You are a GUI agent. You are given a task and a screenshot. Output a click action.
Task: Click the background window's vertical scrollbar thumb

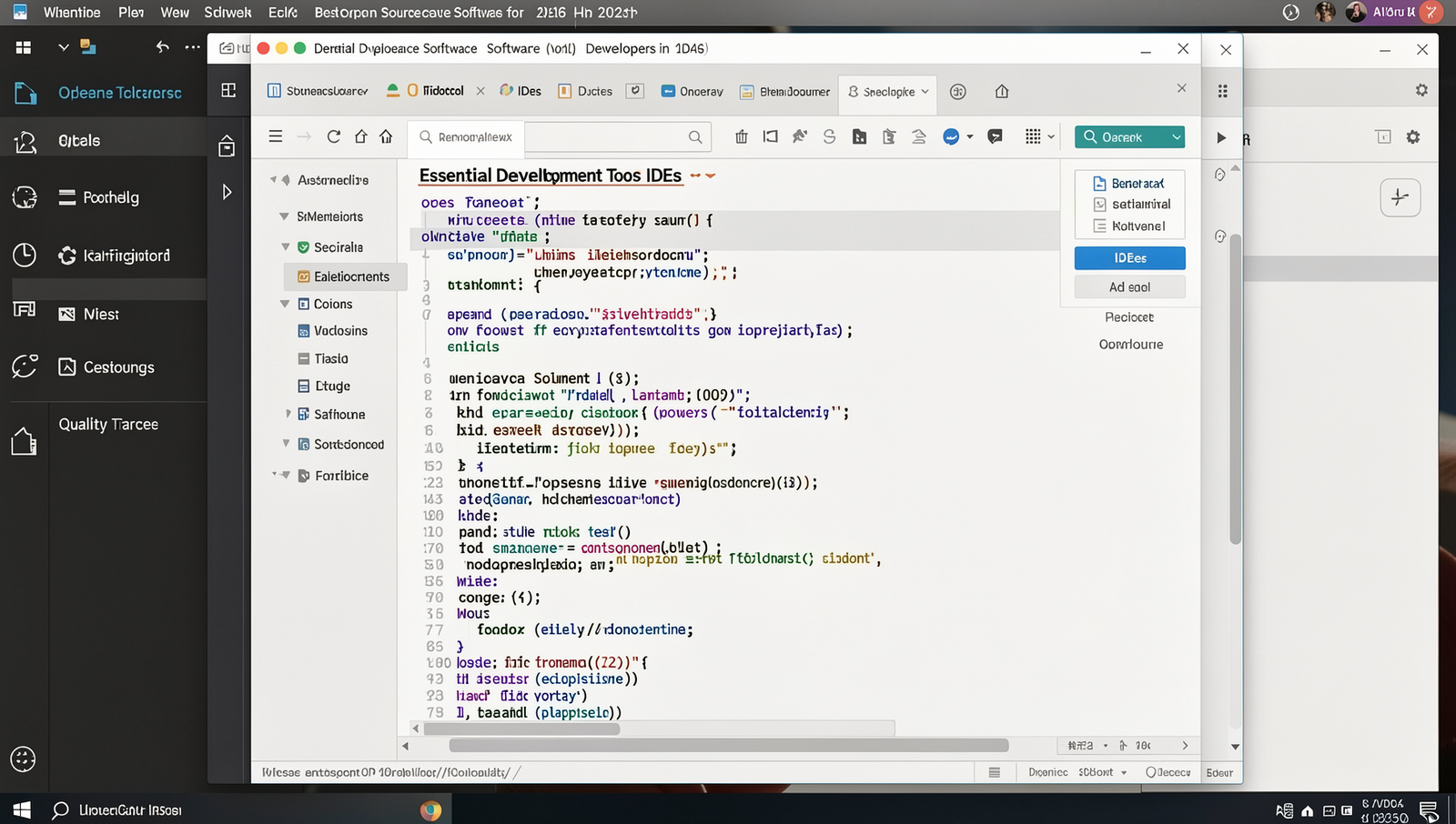coord(1235,389)
